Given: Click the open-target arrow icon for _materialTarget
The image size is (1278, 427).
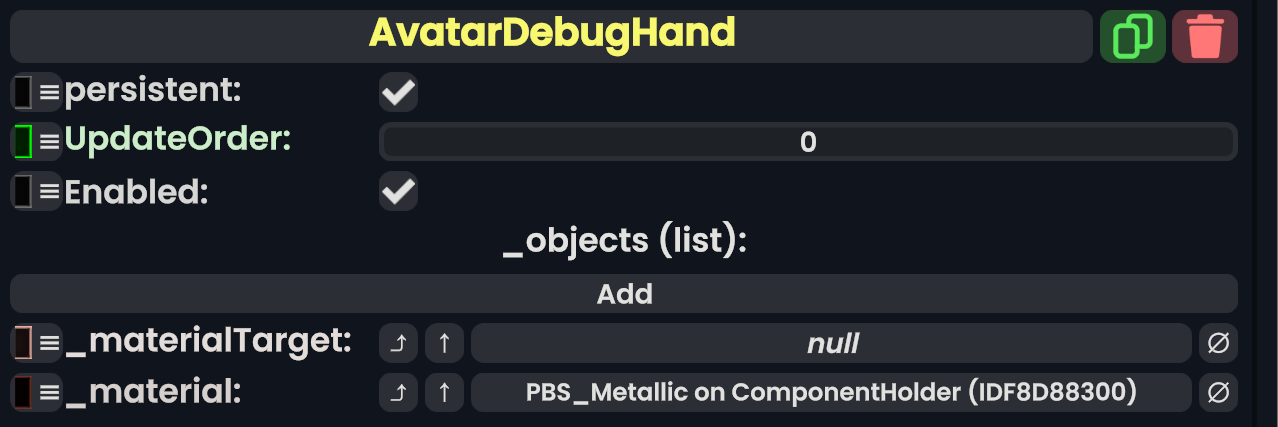Looking at the screenshot, I should tap(398, 343).
